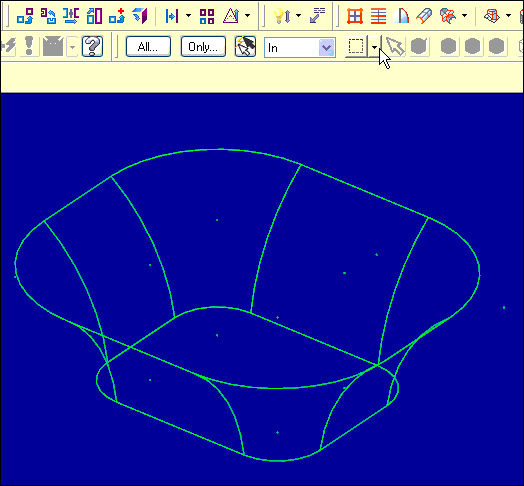Click the grayed dropdown arrow beside the box icon
Screen dimensions: 524x486
72,47
